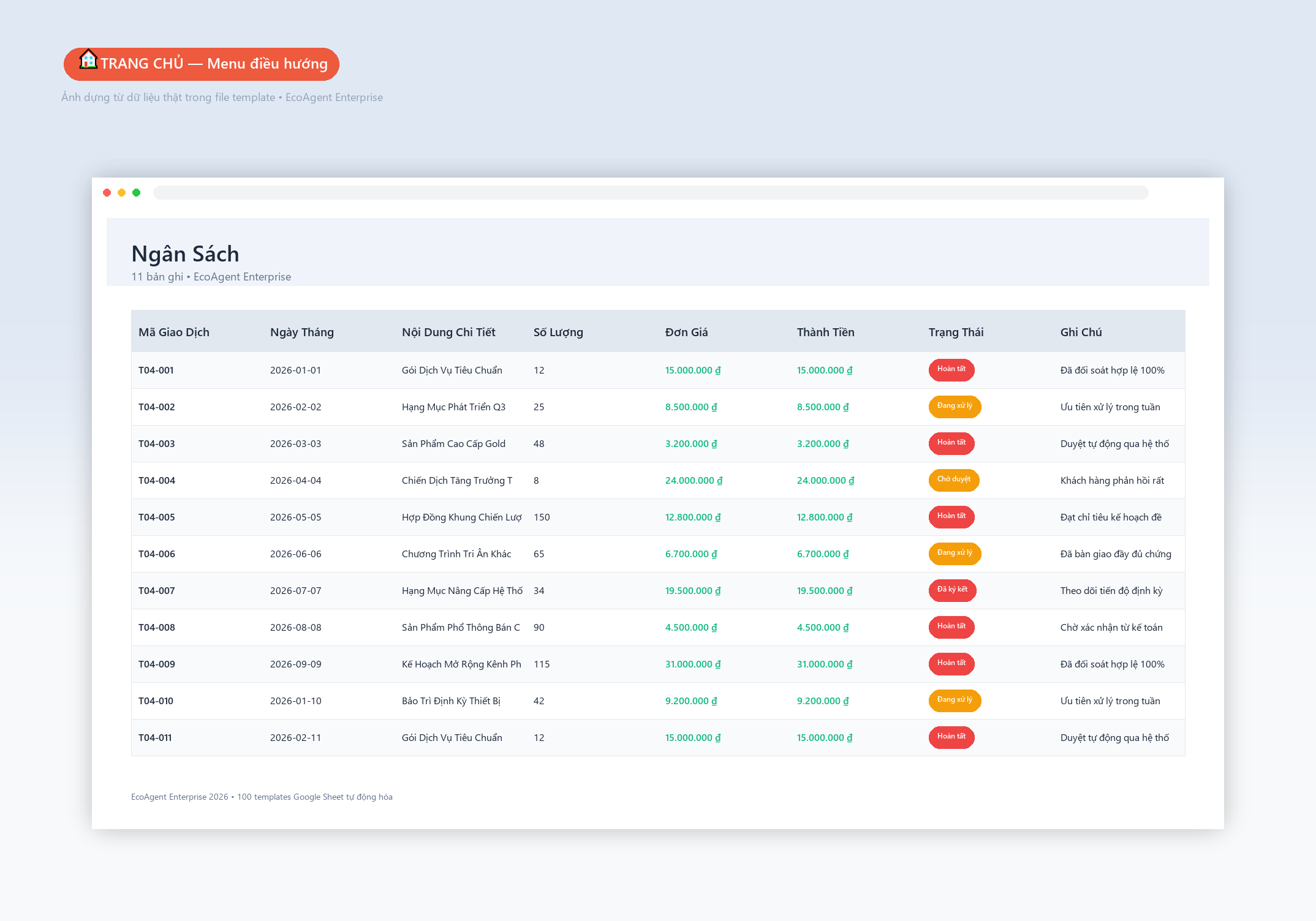This screenshot has width=1316, height=921.
Task: Select transaction code T04-001
Action: (x=156, y=370)
